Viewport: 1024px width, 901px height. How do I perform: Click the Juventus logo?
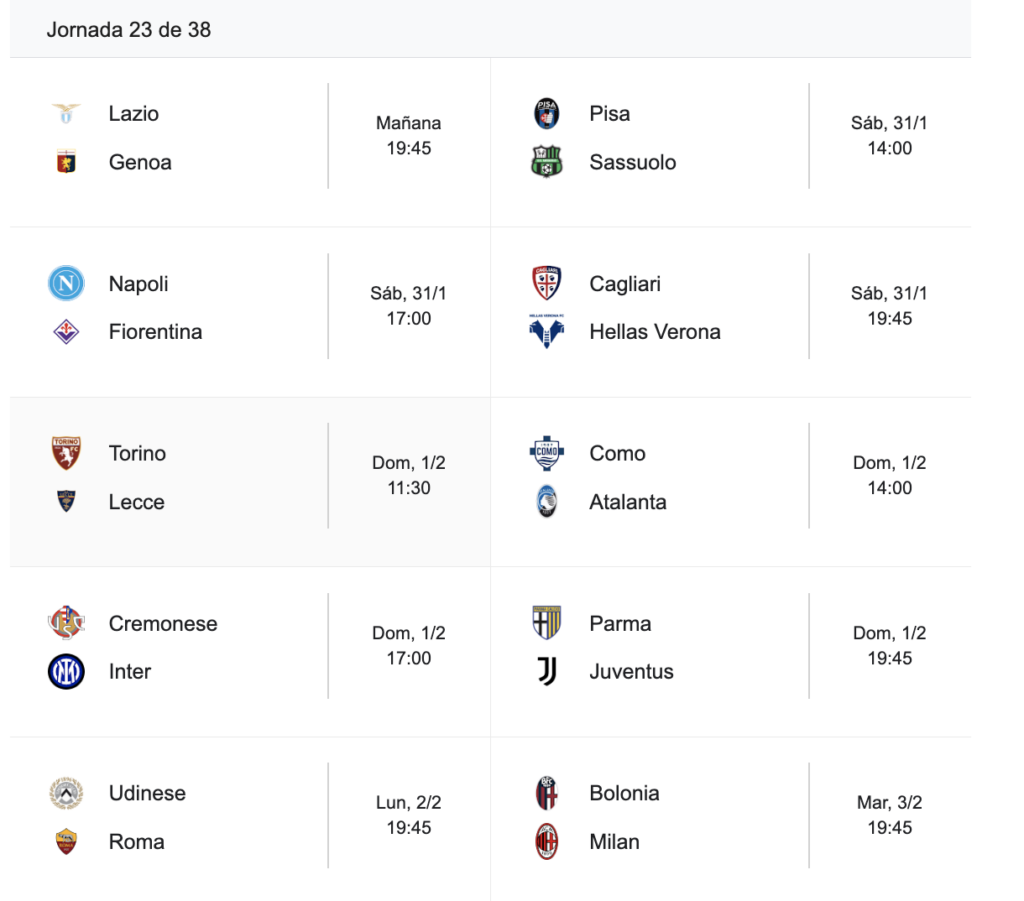[x=546, y=672]
